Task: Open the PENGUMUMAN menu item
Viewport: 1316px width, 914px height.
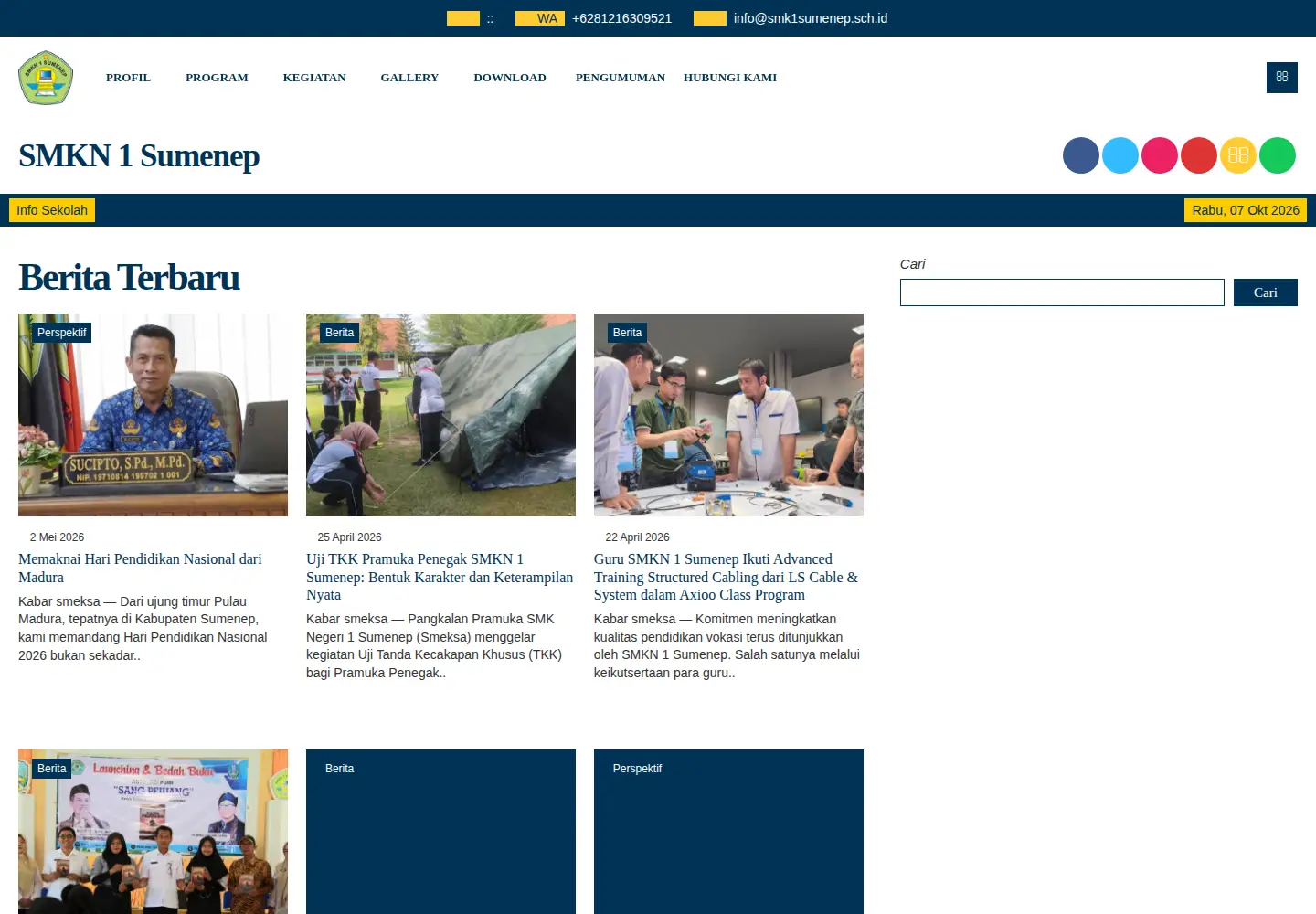Action: (621, 78)
